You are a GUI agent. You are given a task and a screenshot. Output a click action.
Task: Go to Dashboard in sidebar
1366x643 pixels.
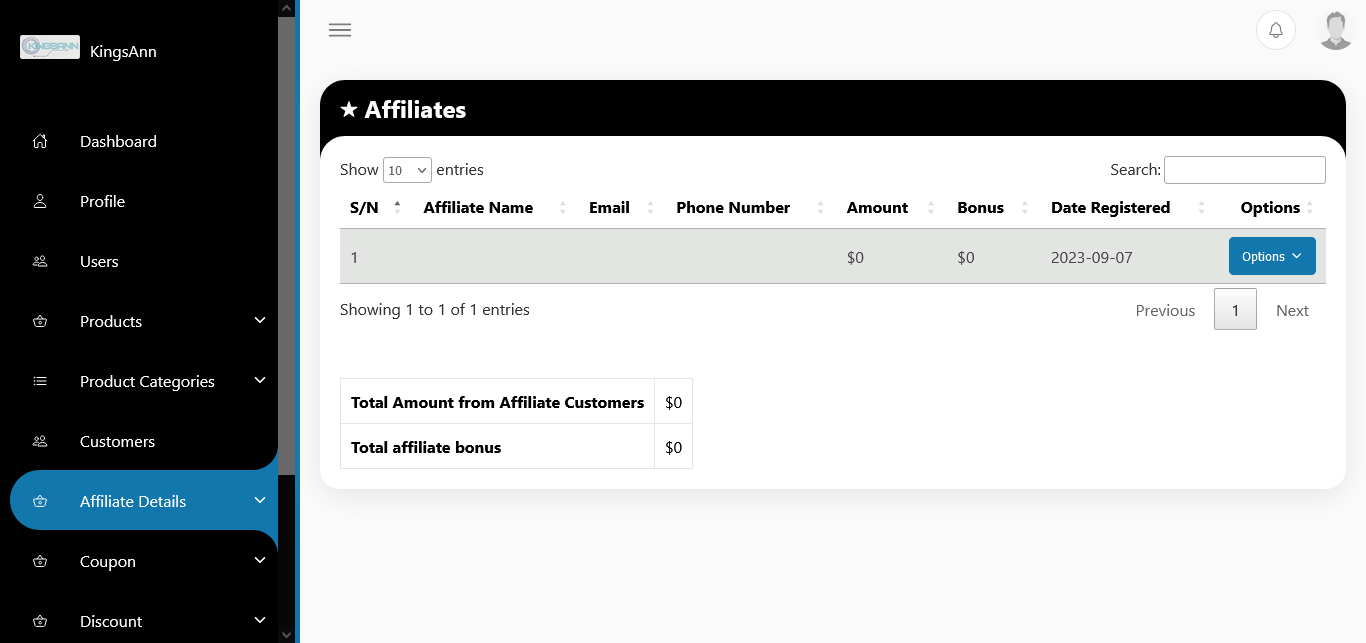pos(118,141)
